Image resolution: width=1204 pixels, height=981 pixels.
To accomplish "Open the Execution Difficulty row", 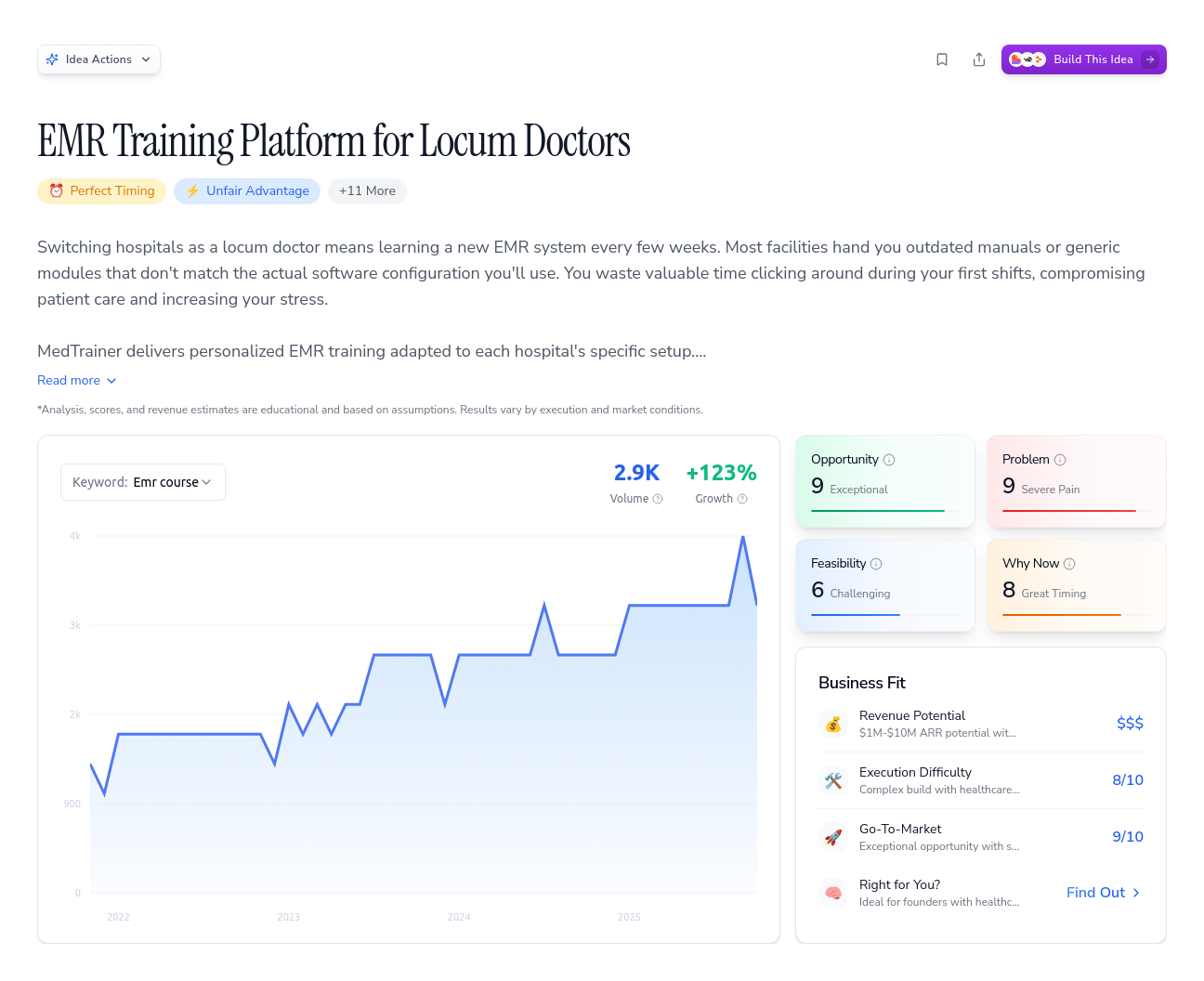I will pyautogui.click(x=980, y=780).
